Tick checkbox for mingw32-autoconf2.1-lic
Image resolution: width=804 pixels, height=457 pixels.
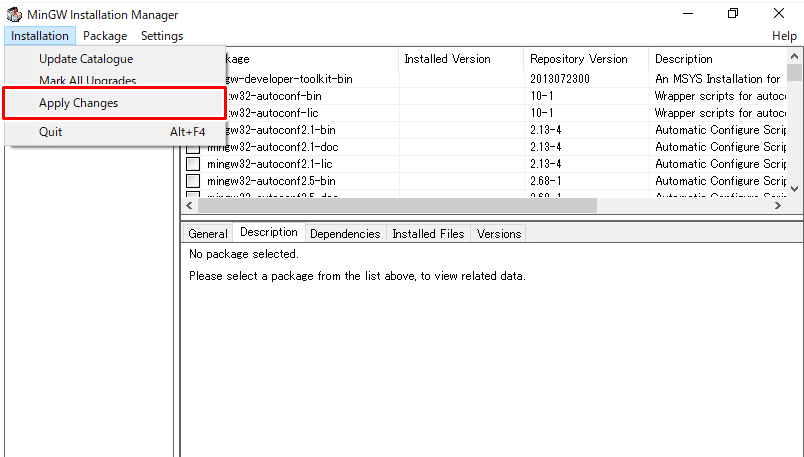193,164
